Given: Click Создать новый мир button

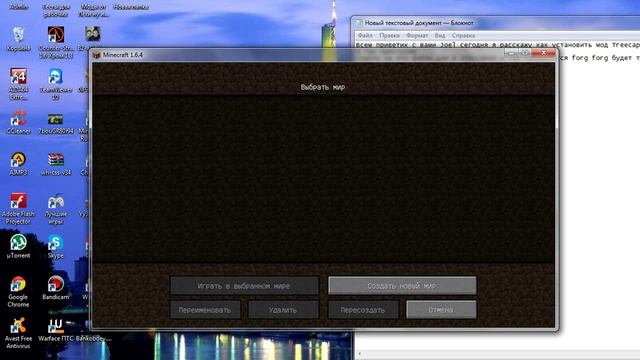Looking at the screenshot, I should (x=402, y=286).
